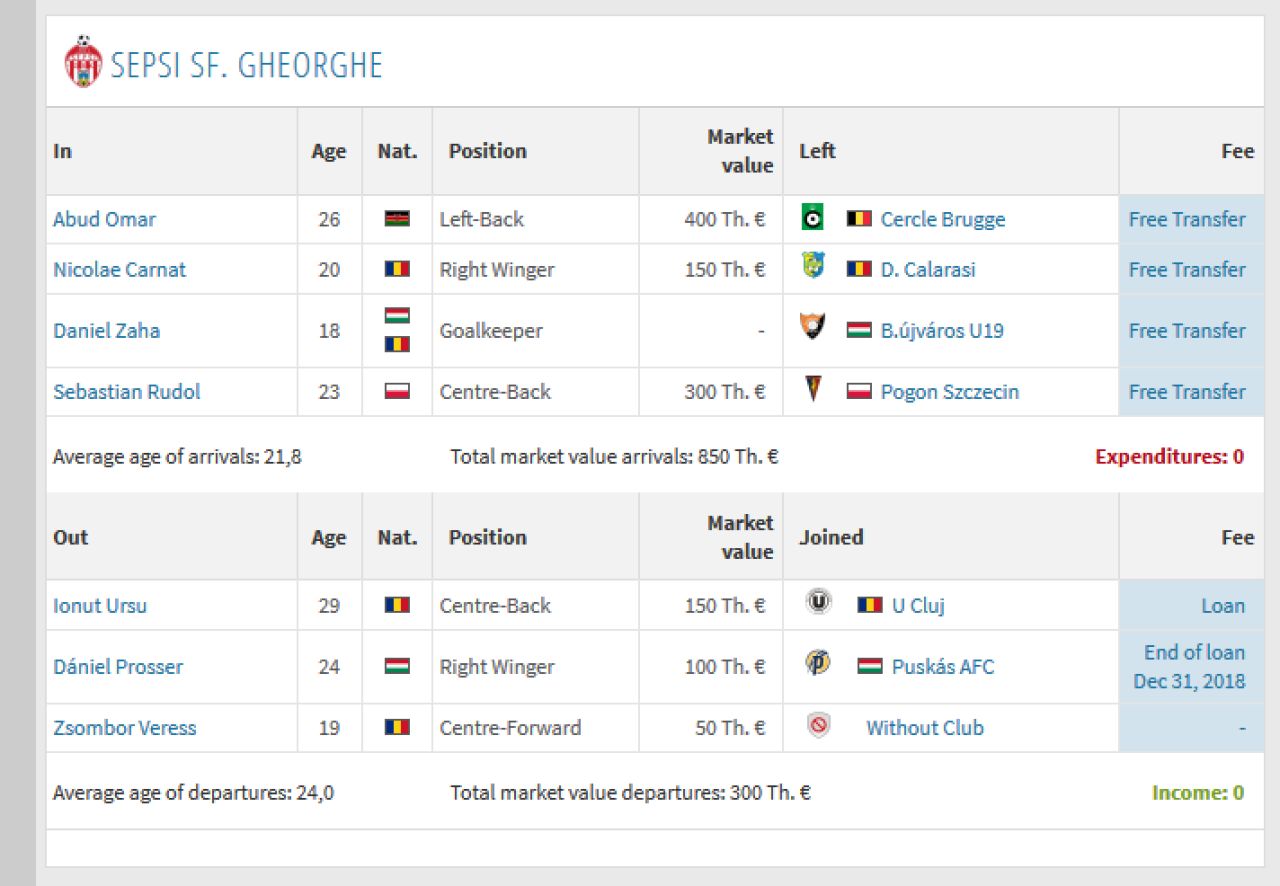The height and width of the screenshot is (886, 1280).
Task: Open the SEPSI SF. GHEORGHE club heading
Action: [246, 65]
